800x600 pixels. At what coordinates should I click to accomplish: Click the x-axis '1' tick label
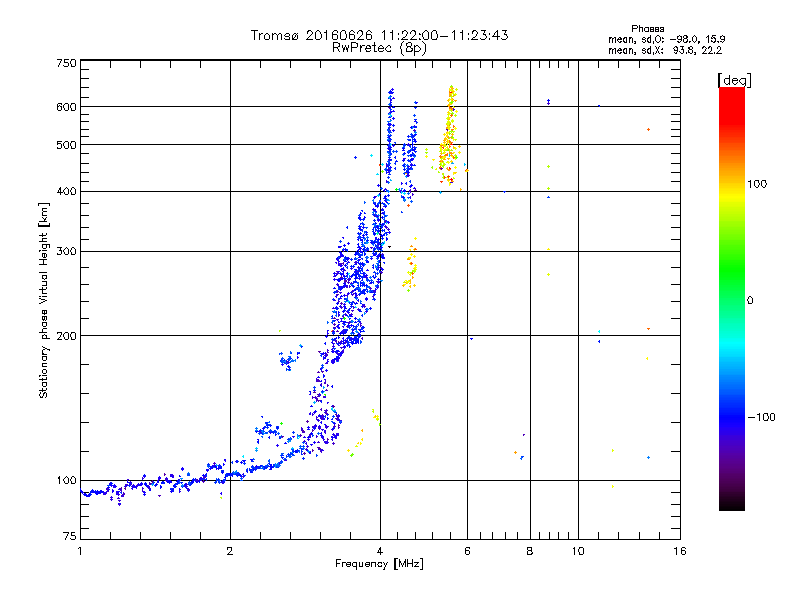[x=80, y=551]
